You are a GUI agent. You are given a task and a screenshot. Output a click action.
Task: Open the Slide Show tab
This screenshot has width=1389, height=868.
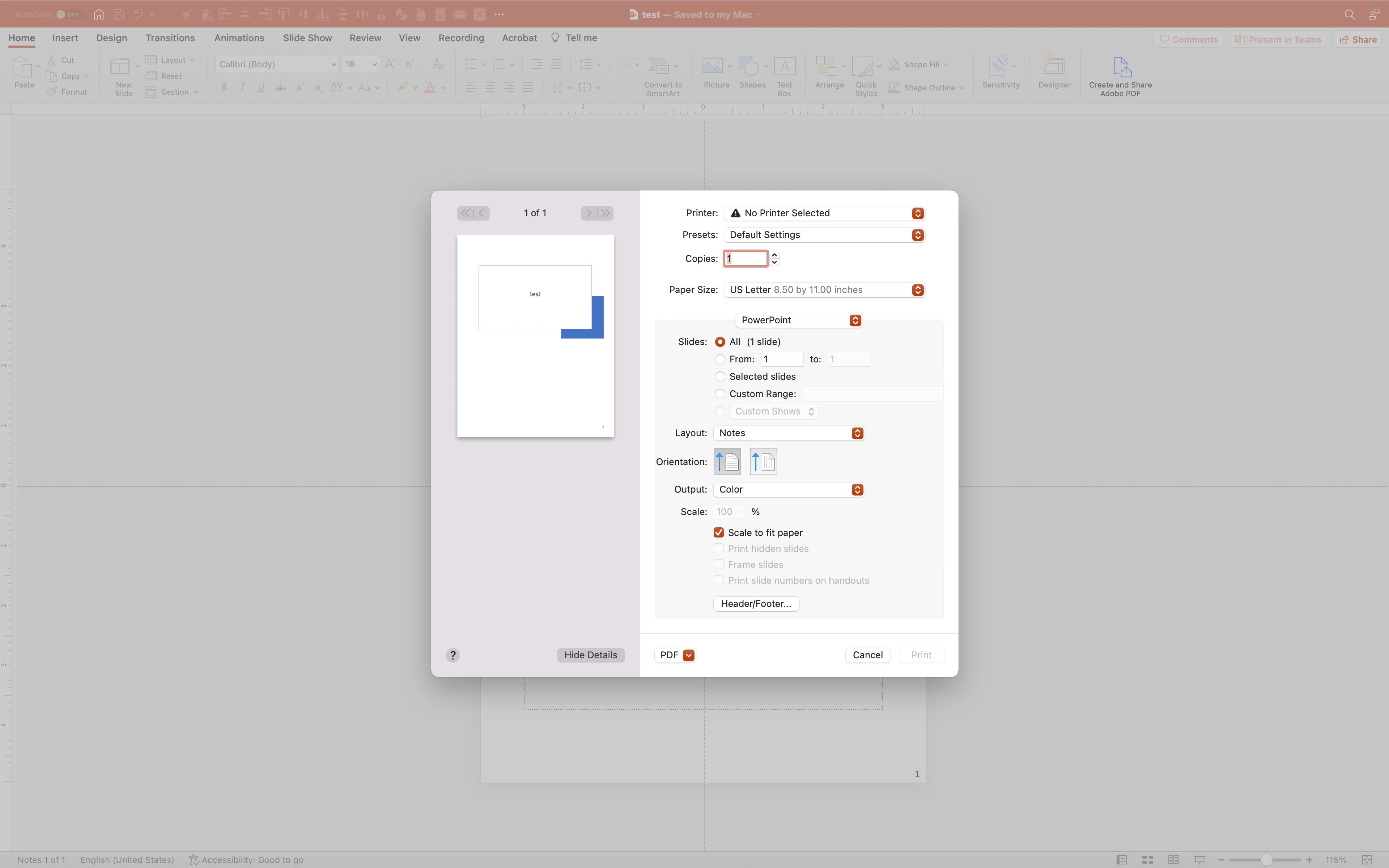click(x=307, y=38)
